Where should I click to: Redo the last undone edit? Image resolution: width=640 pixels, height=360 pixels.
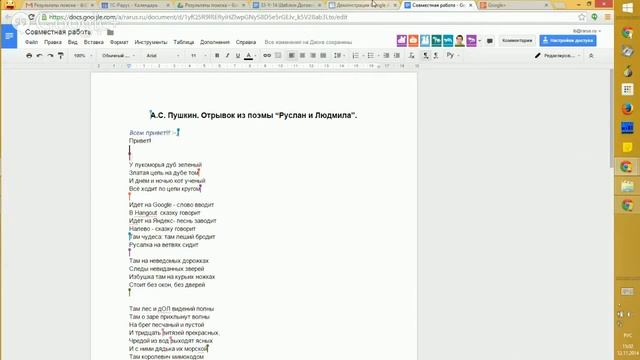click(x=50, y=56)
